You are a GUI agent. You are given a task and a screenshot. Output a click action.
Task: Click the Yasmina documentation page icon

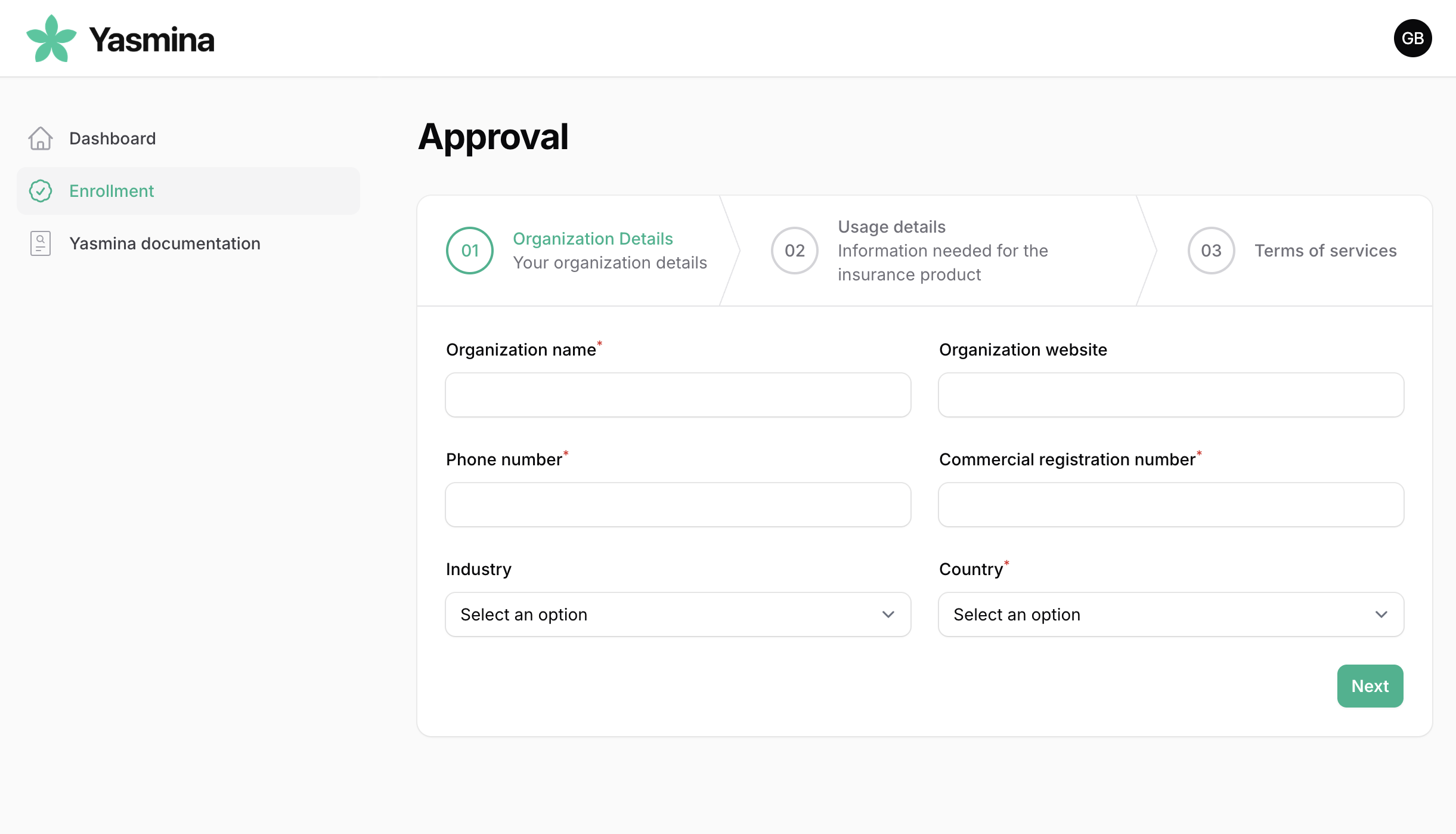click(x=41, y=243)
